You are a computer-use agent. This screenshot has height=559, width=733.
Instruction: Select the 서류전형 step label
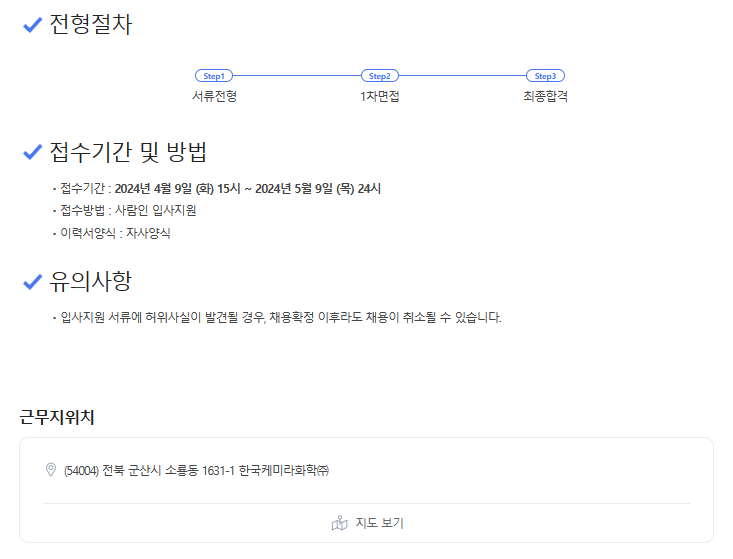point(215,96)
